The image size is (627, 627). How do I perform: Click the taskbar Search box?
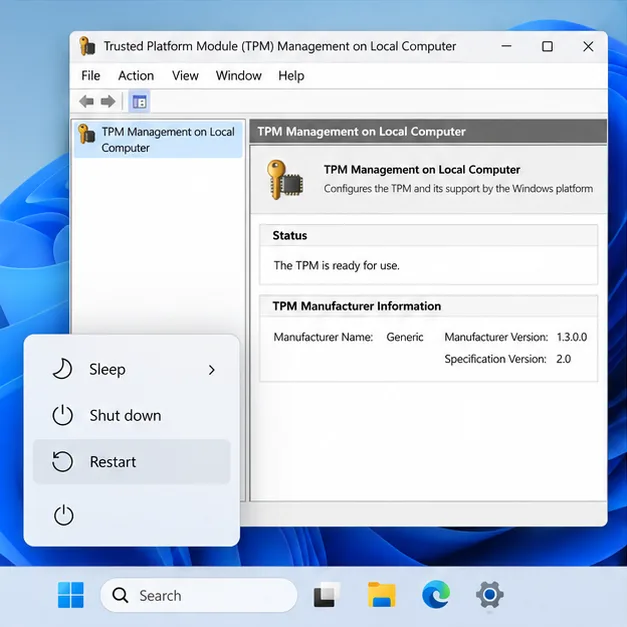tap(199, 595)
